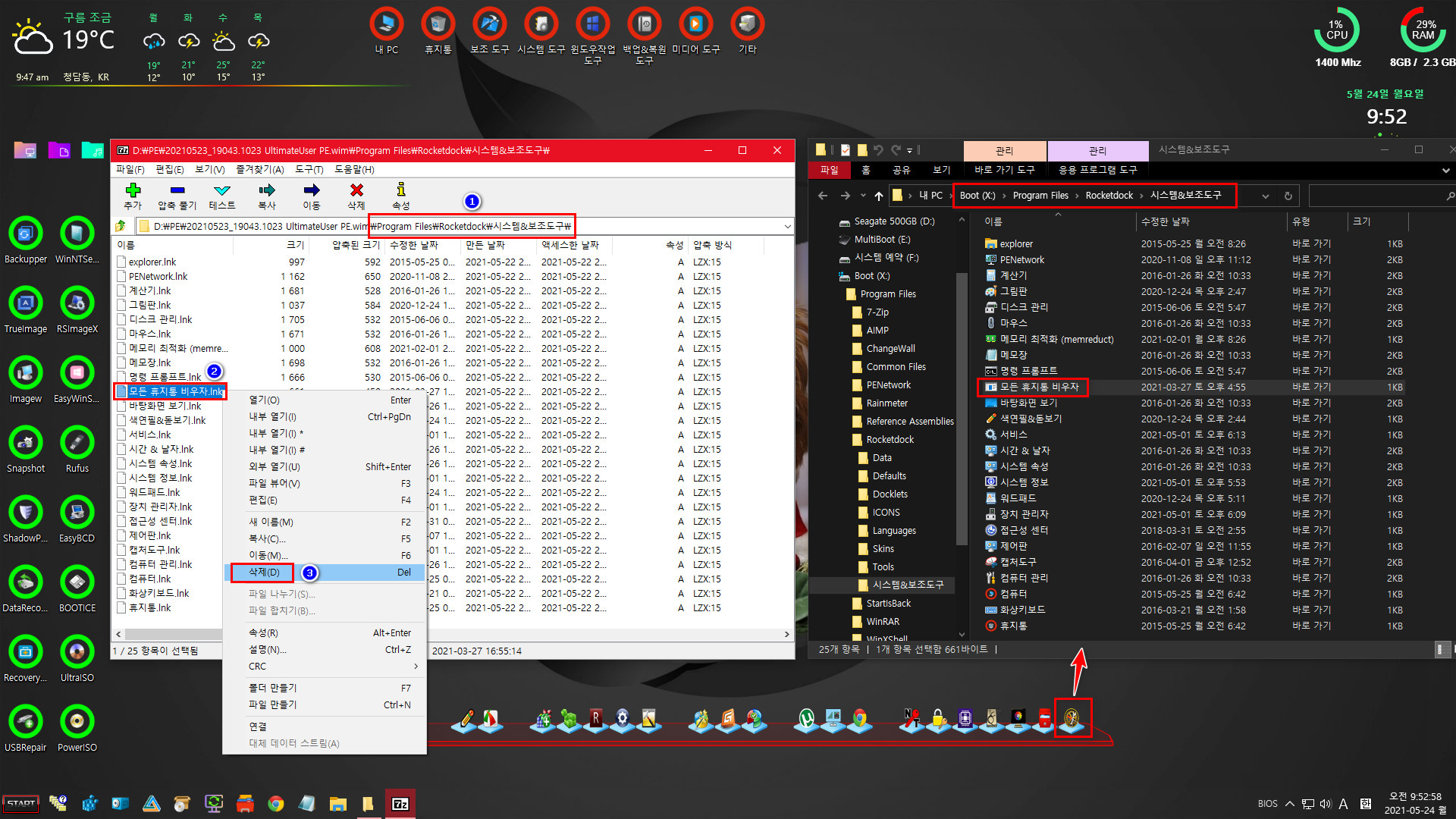Viewport: 1456px width, 819px height.
Task: Expand the Explorer ribbon chevron
Action: tap(1445, 171)
